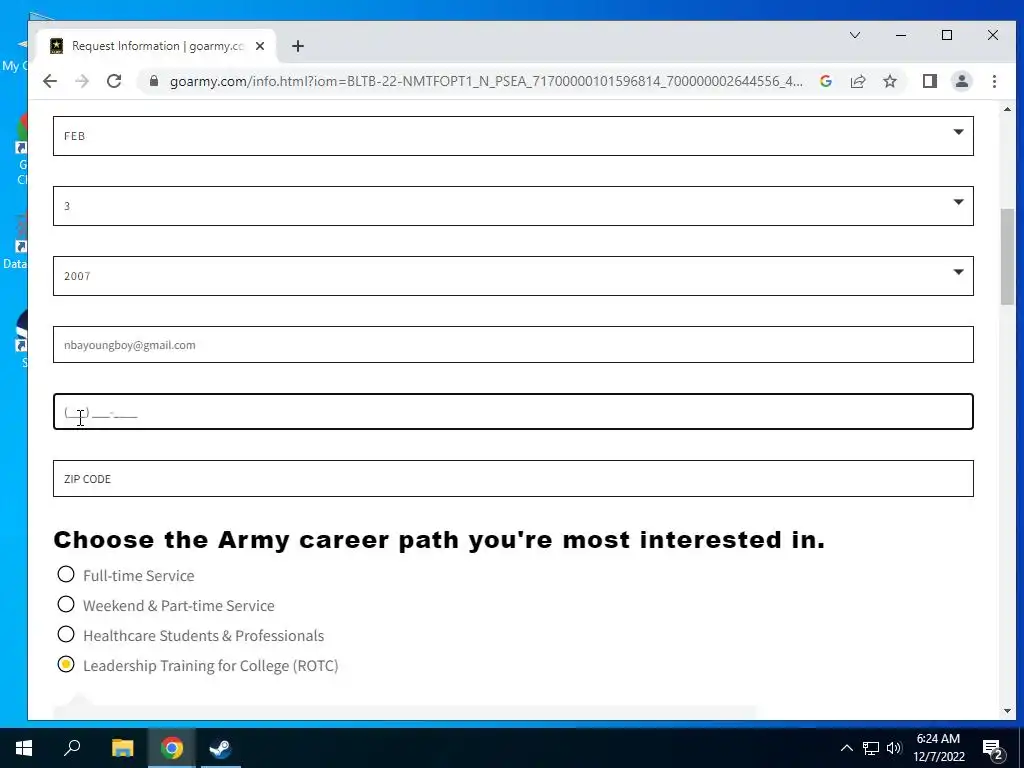Go back to the previous page
This screenshot has width=1024, height=768.
50,81
